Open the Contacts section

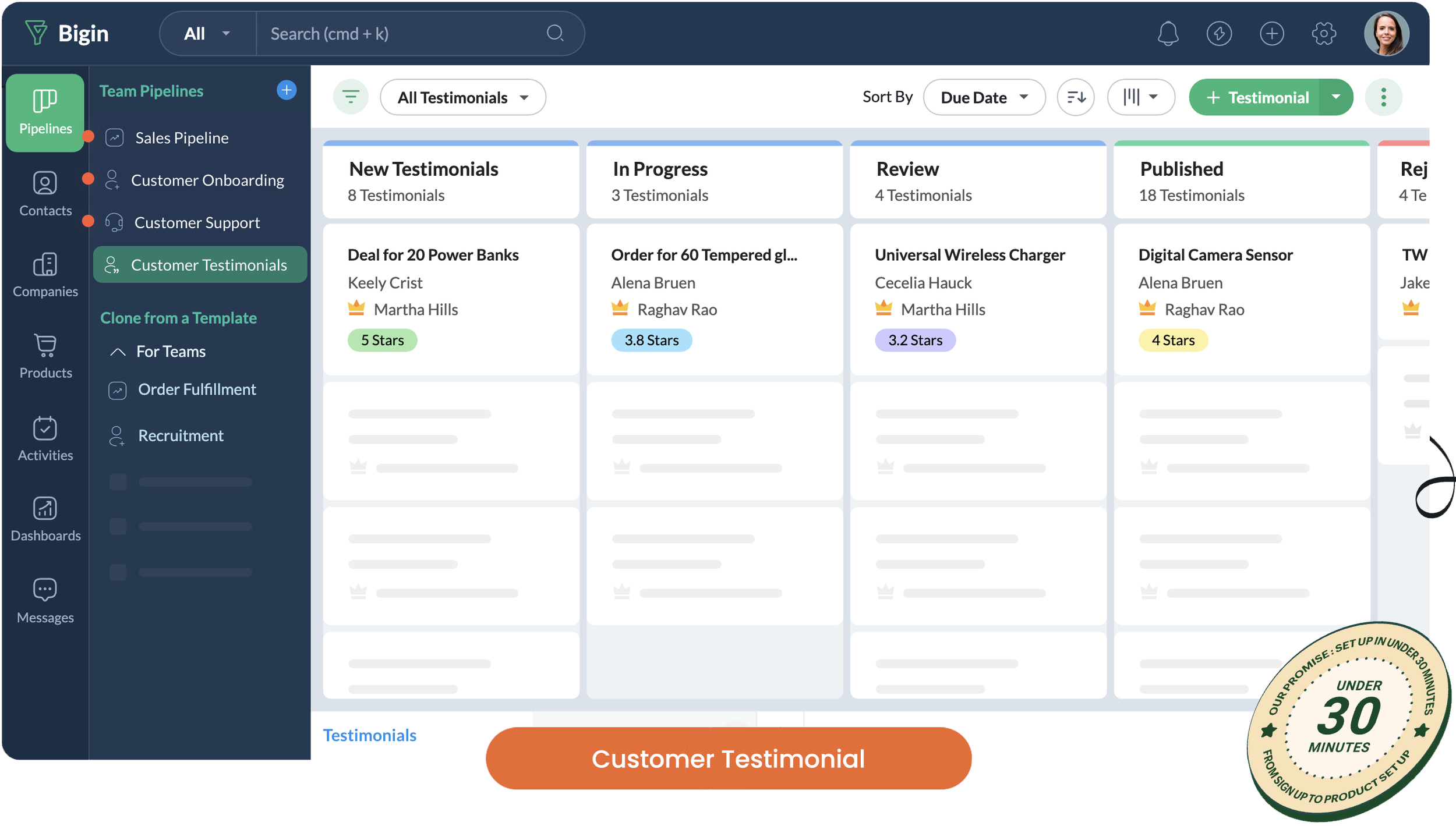click(x=45, y=193)
